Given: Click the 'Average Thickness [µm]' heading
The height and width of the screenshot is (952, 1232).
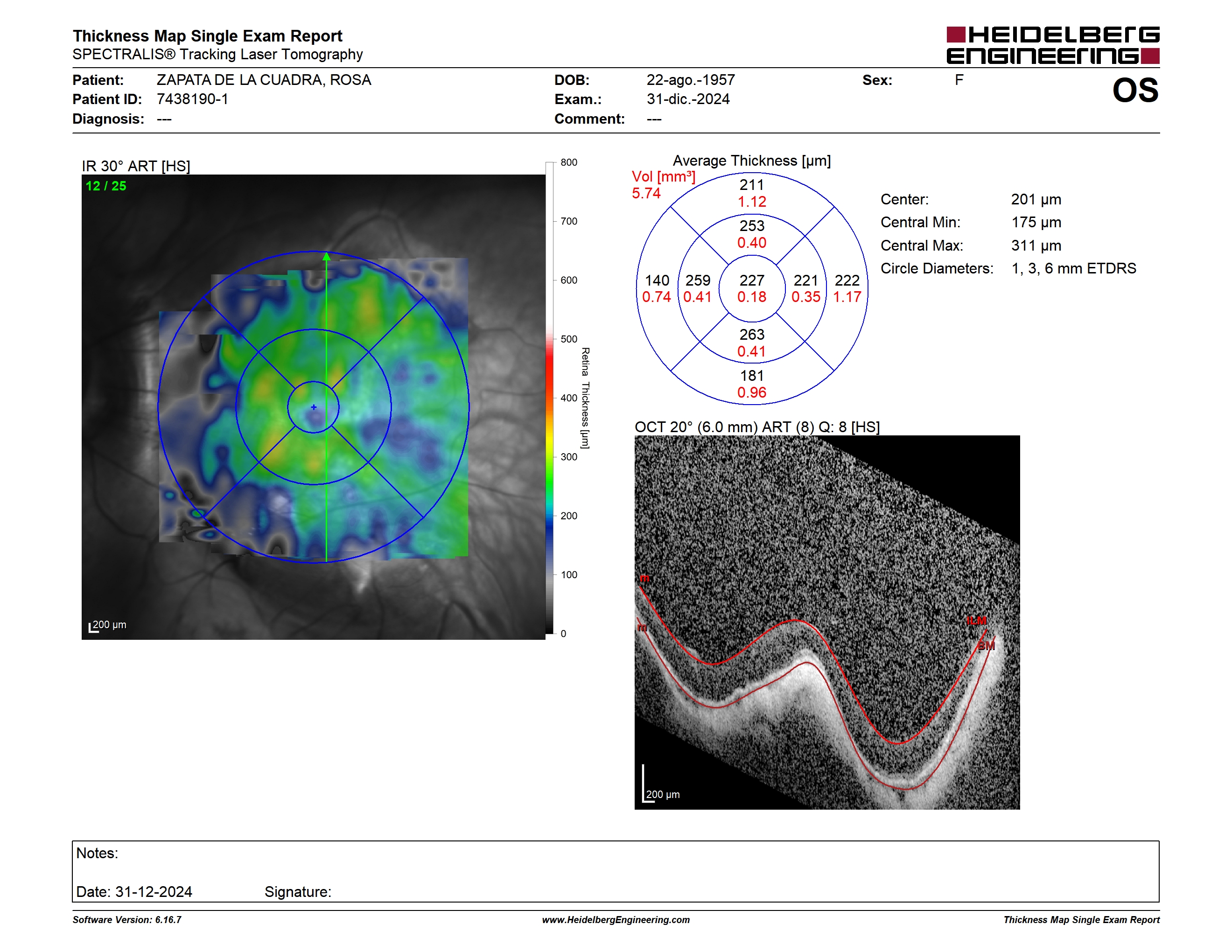Looking at the screenshot, I should pyautogui.click(x=752, y=161).
